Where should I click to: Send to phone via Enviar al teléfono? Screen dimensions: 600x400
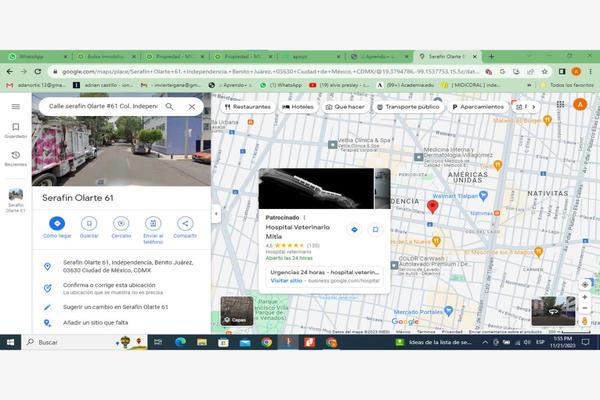pos(153,224)
